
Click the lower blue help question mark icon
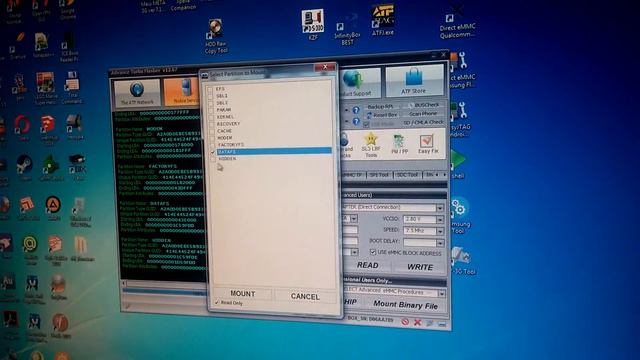coord(356,122)
